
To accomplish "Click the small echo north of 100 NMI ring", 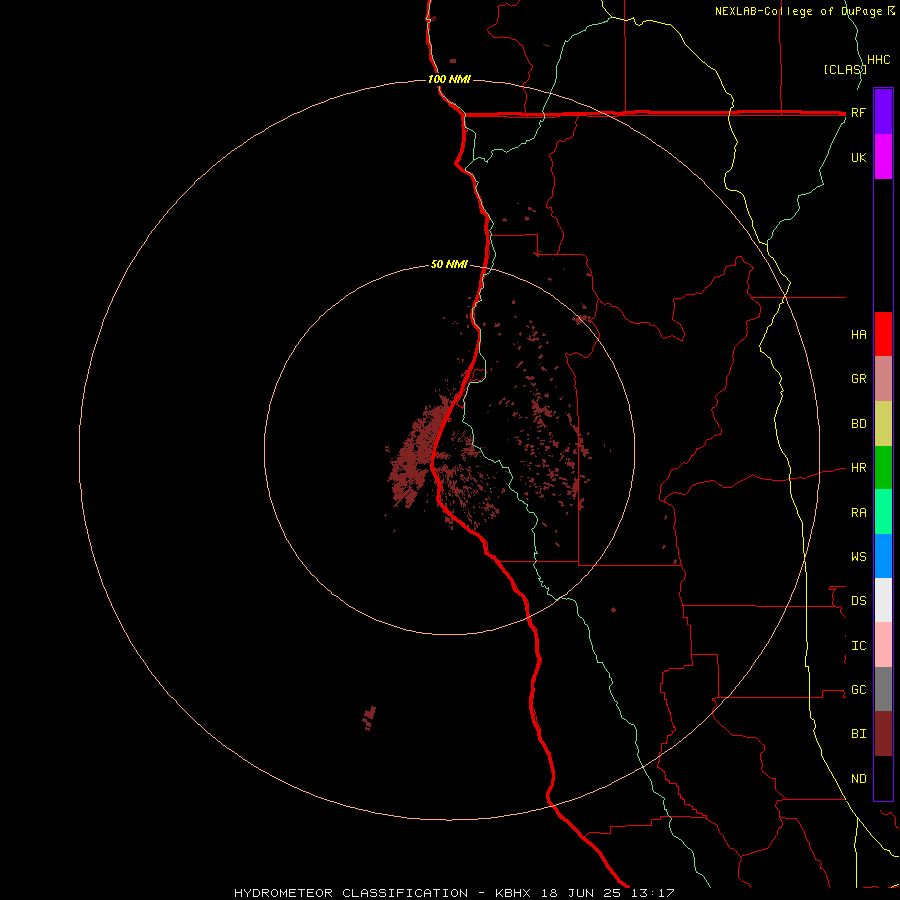I will (453, 61).
